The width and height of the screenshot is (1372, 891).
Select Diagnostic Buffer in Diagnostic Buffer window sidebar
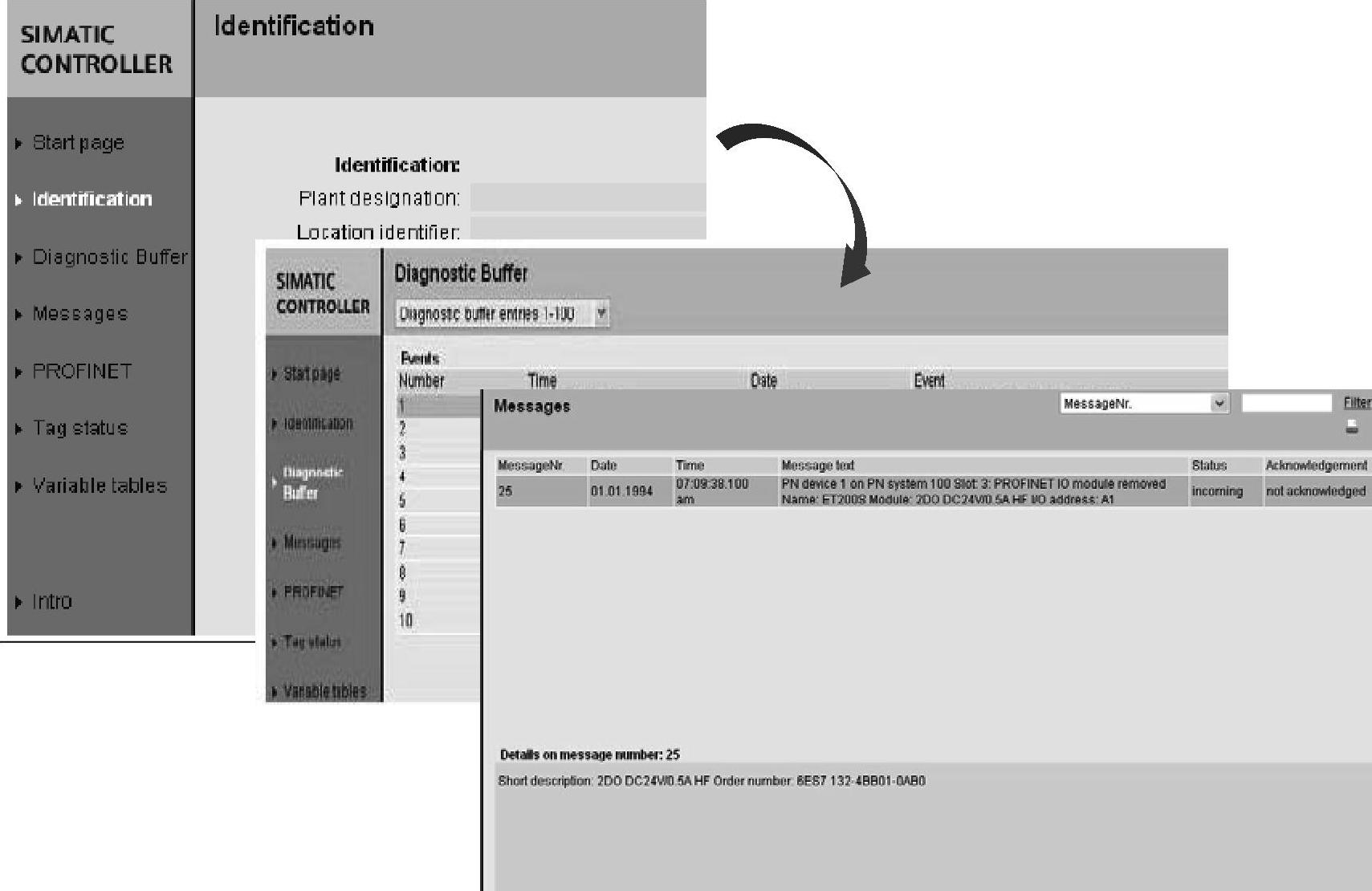pos(312,483)
